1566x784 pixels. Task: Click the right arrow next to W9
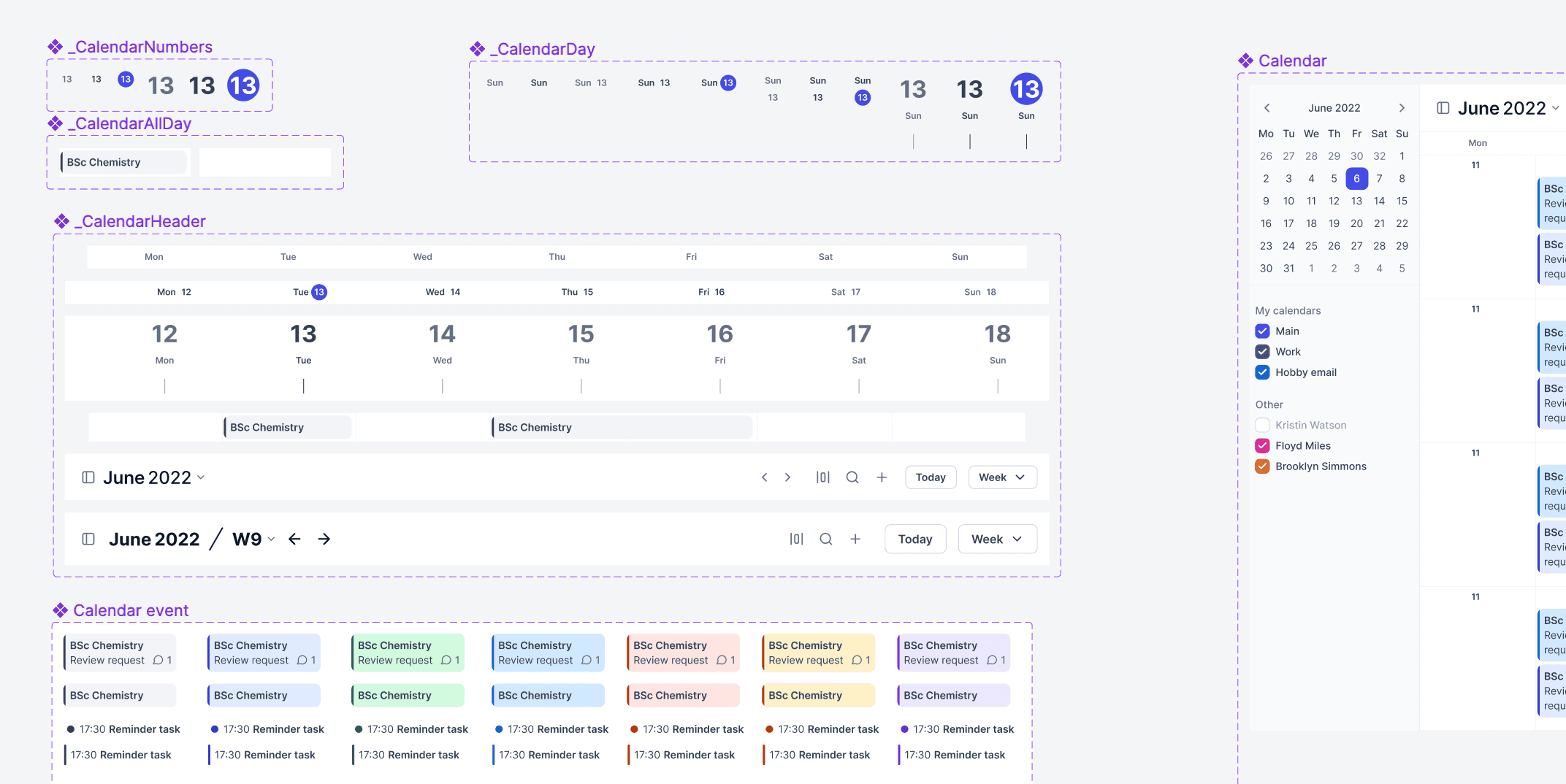click(x=324, y=539)
